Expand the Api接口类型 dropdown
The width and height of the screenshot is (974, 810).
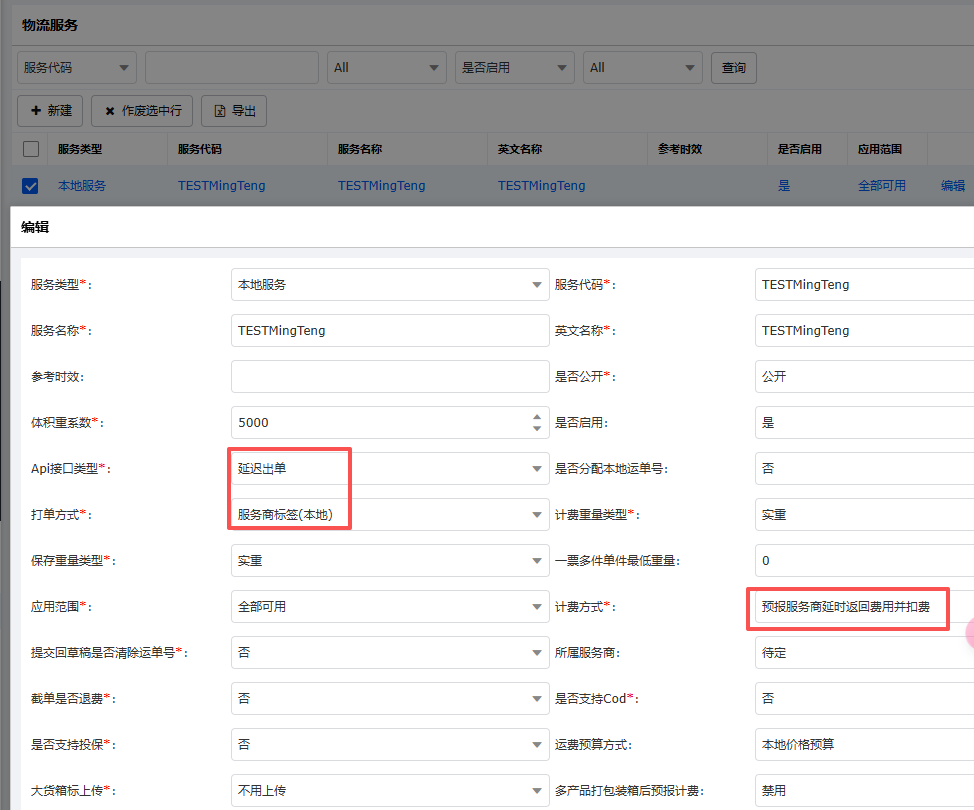390,469
